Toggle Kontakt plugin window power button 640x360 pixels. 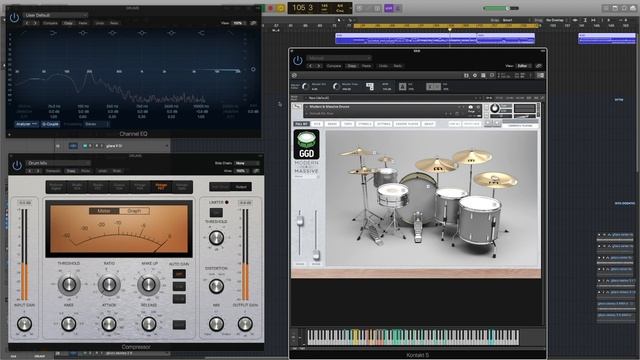click(298, 60)
